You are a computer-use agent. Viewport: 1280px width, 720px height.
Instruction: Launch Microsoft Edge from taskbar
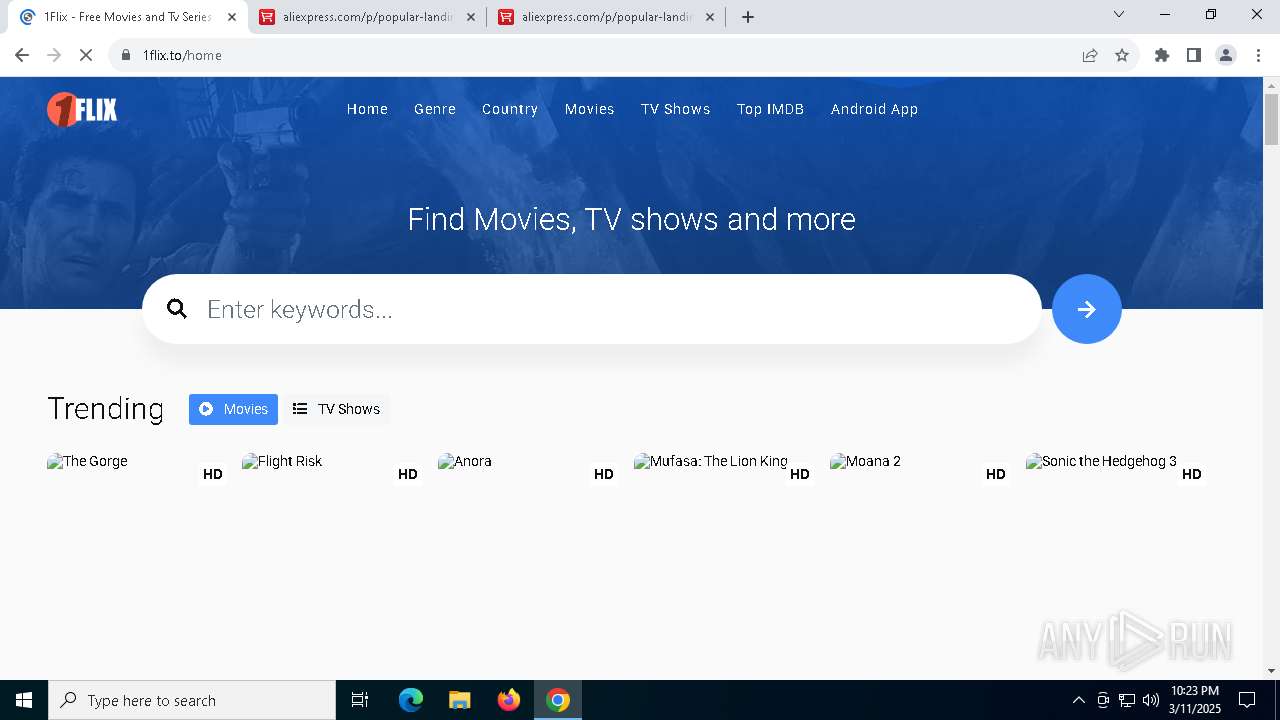click(x=411, y=700)
